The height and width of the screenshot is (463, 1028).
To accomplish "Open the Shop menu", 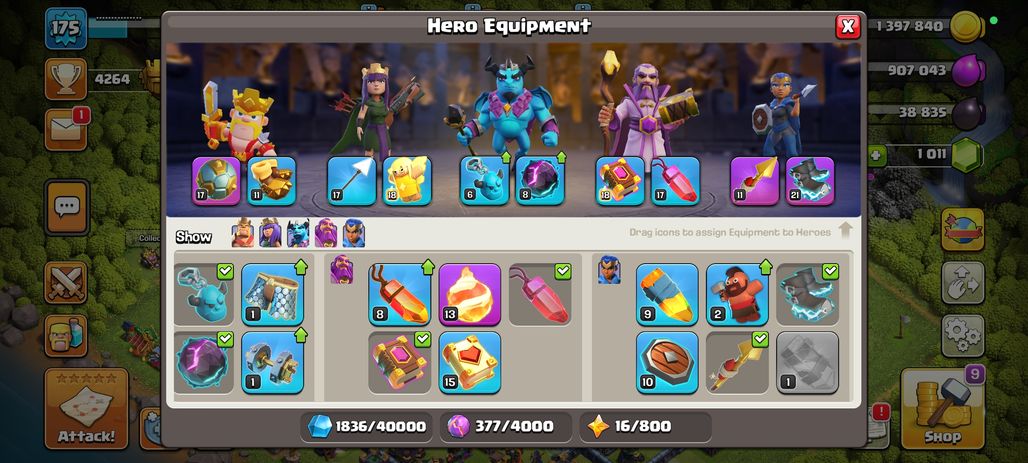I will [943, 407].
